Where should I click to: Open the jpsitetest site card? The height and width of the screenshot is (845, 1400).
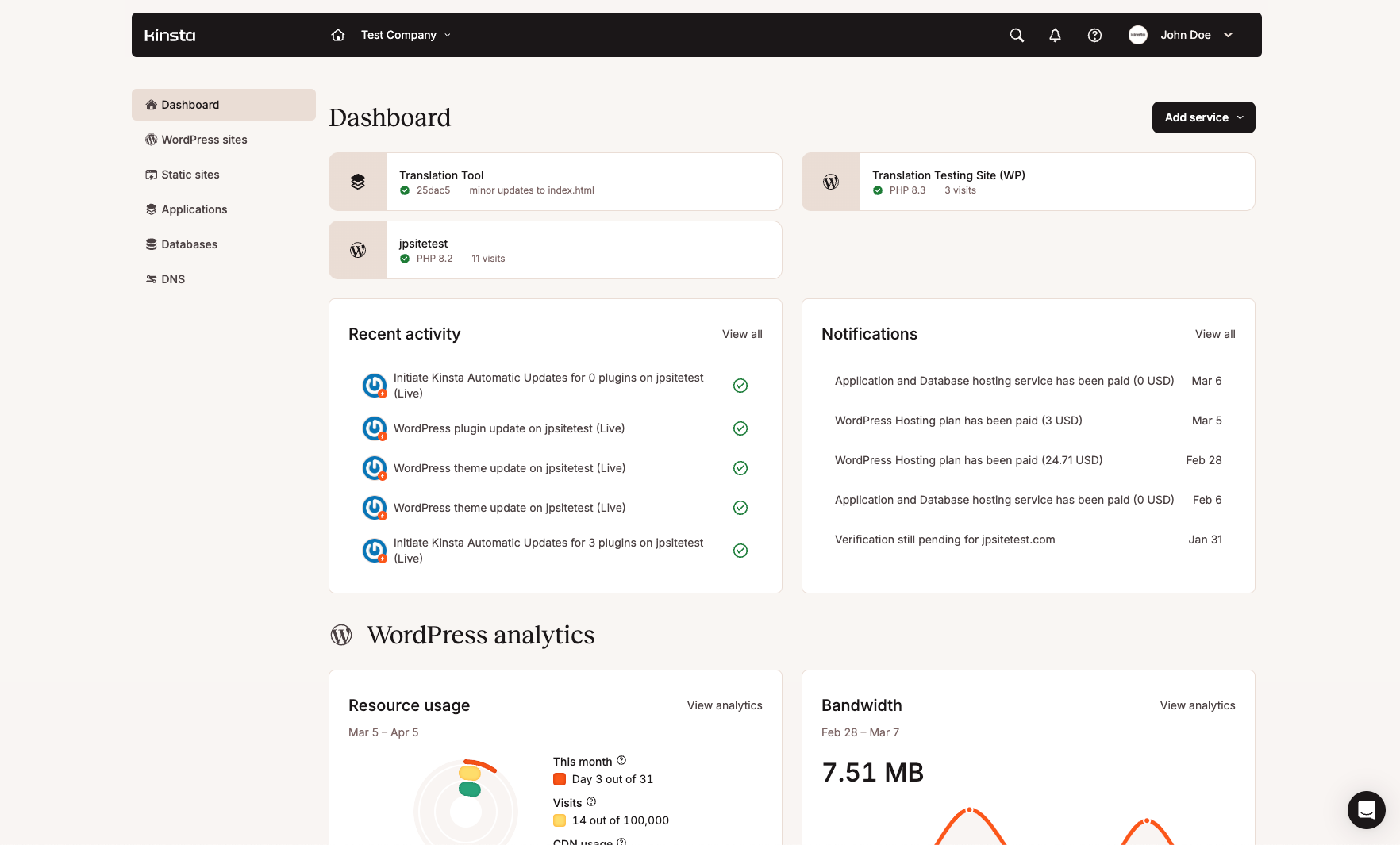556,250
